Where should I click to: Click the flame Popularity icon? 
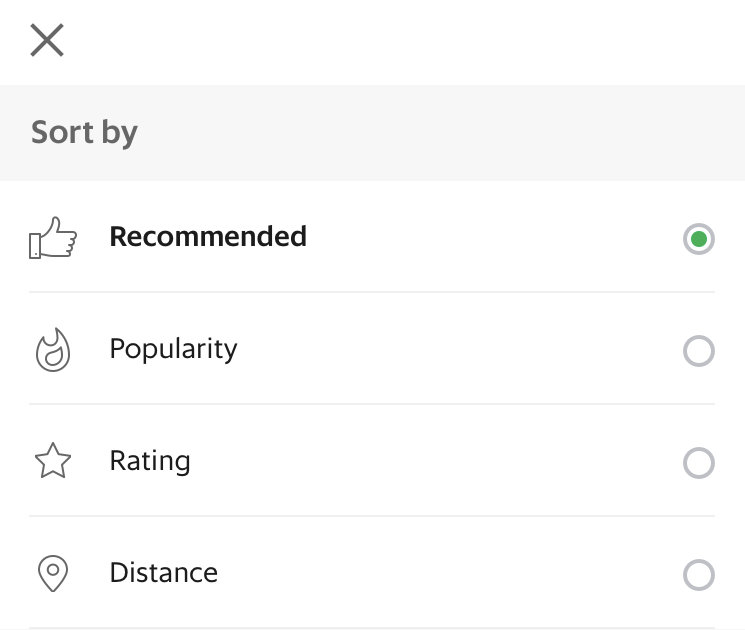pos(53,350)
